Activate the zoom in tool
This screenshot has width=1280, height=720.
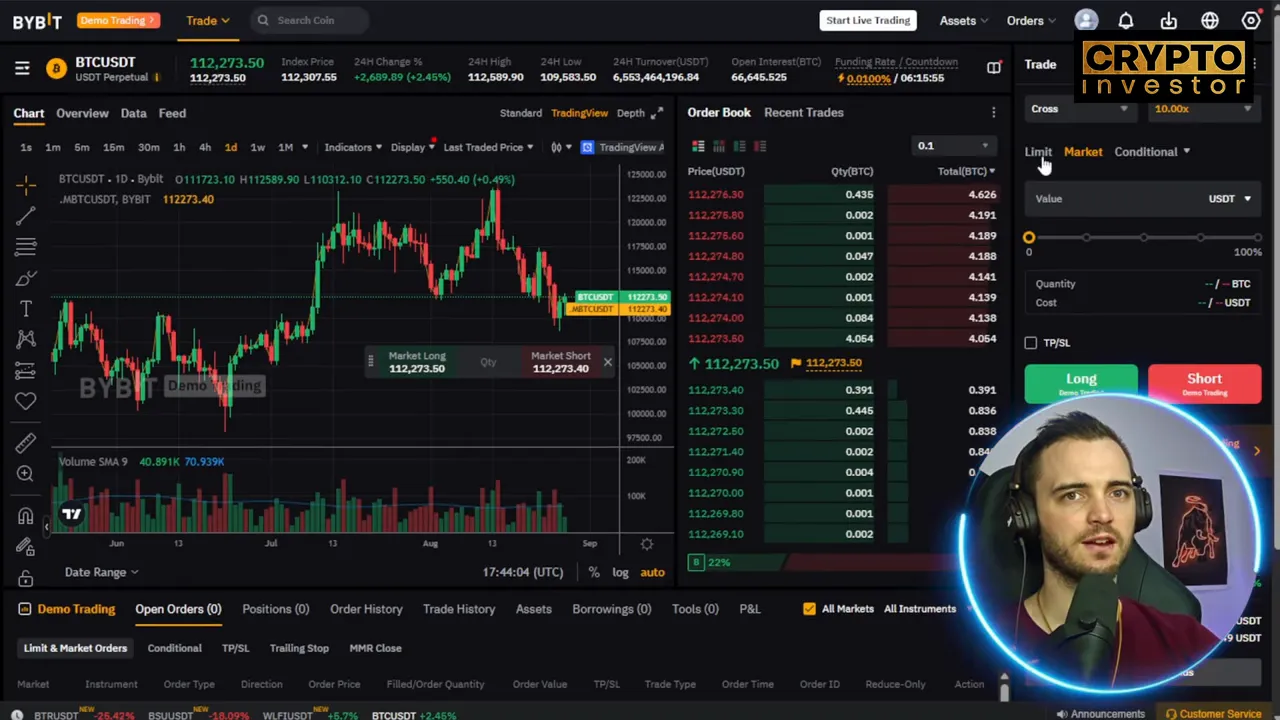click(26, 473)
